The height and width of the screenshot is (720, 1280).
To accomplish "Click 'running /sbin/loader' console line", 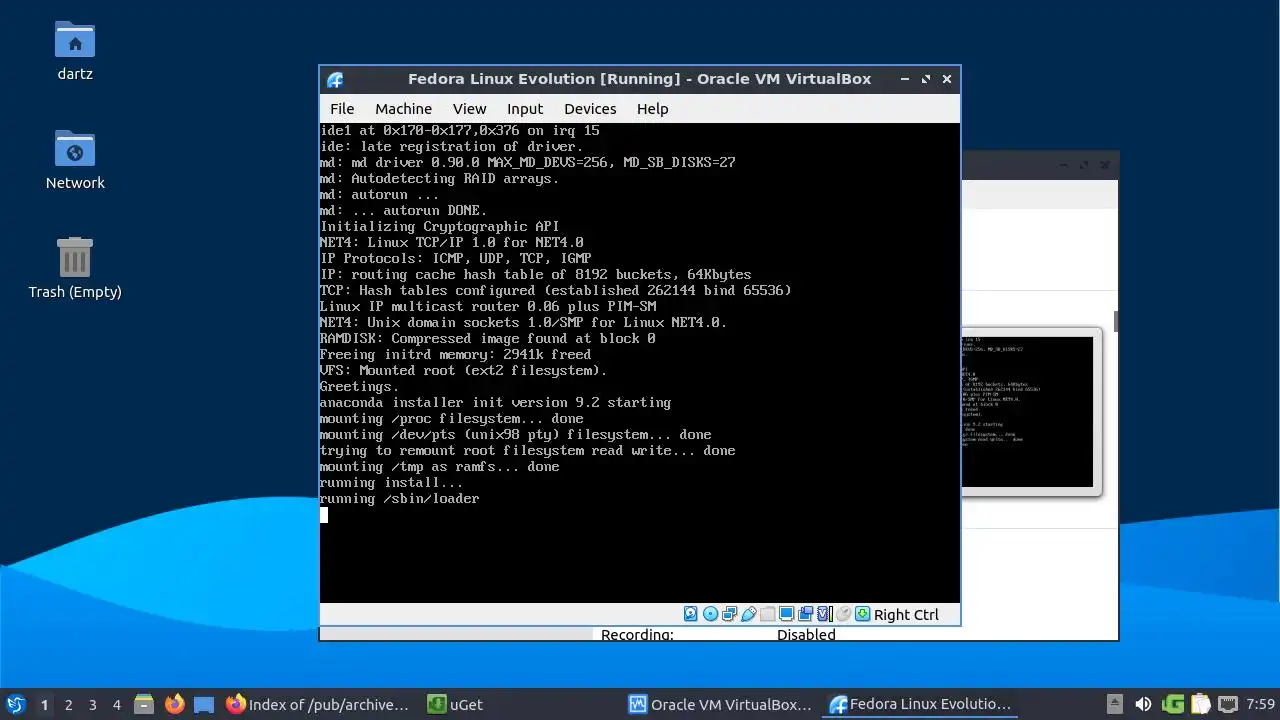I will (399, 498).
